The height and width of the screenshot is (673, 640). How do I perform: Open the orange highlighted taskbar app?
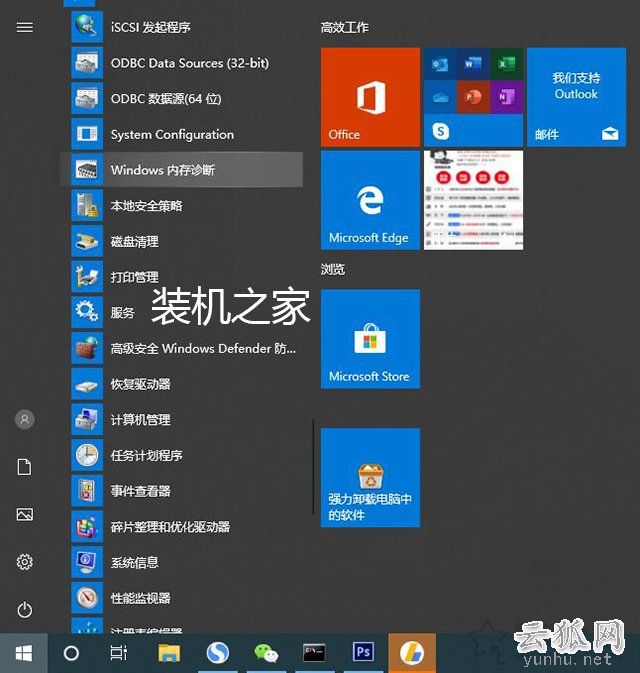pyautogui.click(x=412, y=653)
